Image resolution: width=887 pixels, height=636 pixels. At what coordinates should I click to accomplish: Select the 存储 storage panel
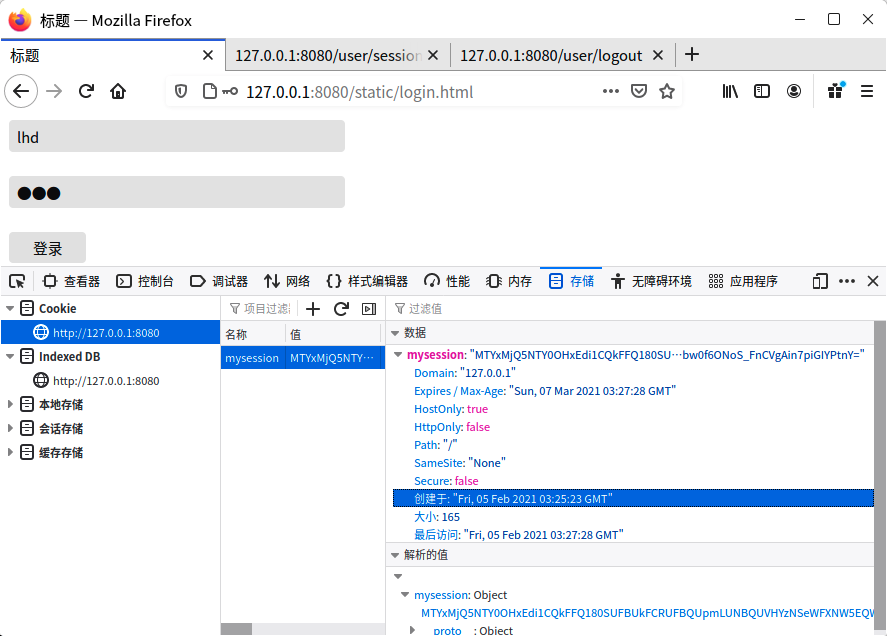(x=571, y=281)
